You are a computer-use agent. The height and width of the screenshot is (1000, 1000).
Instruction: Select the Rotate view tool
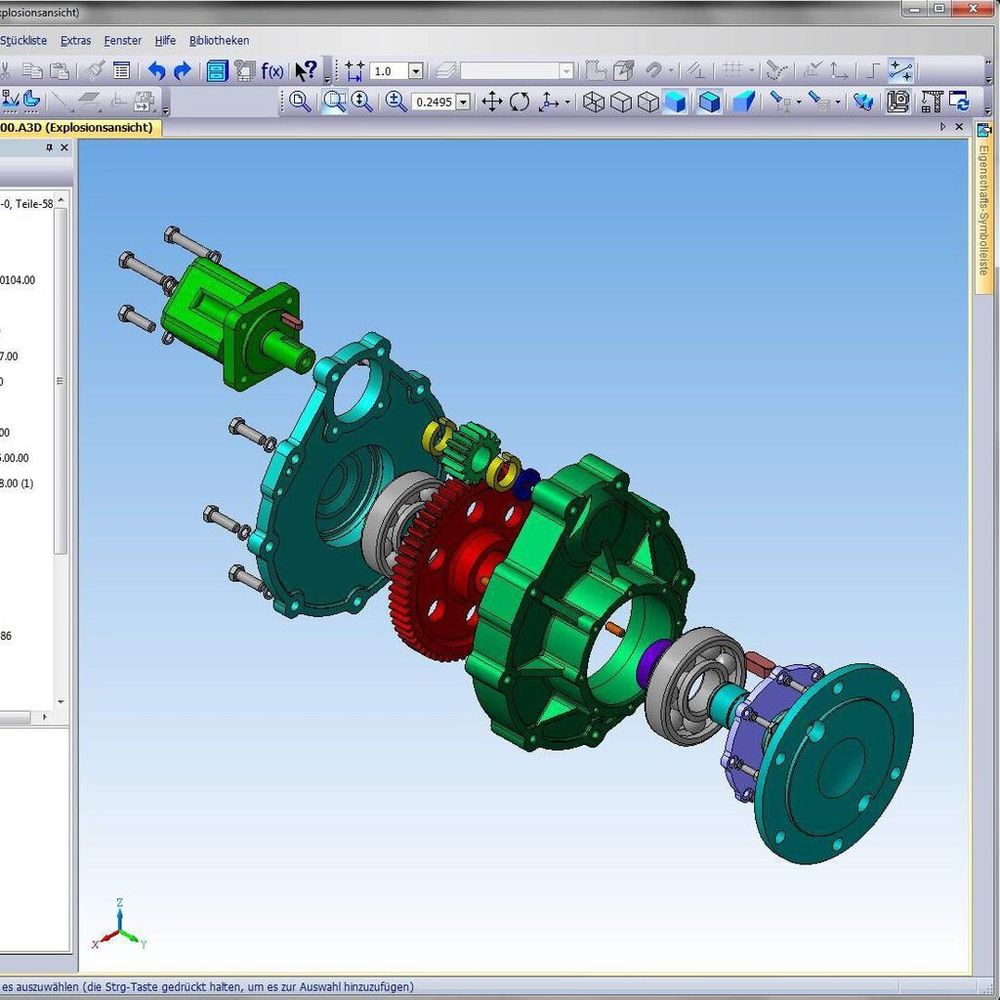pos(520,102)
